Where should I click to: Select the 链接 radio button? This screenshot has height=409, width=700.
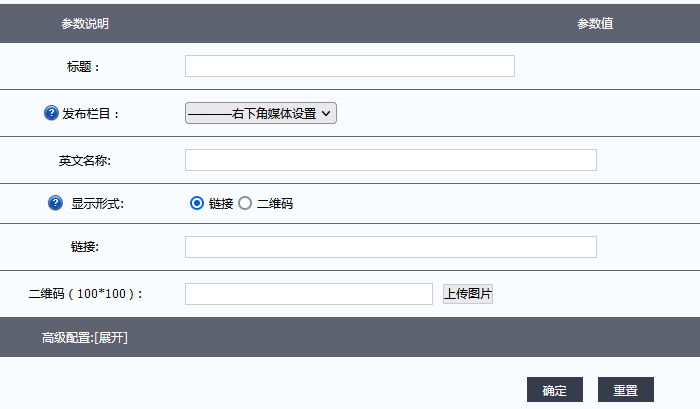tap(197, 203)
